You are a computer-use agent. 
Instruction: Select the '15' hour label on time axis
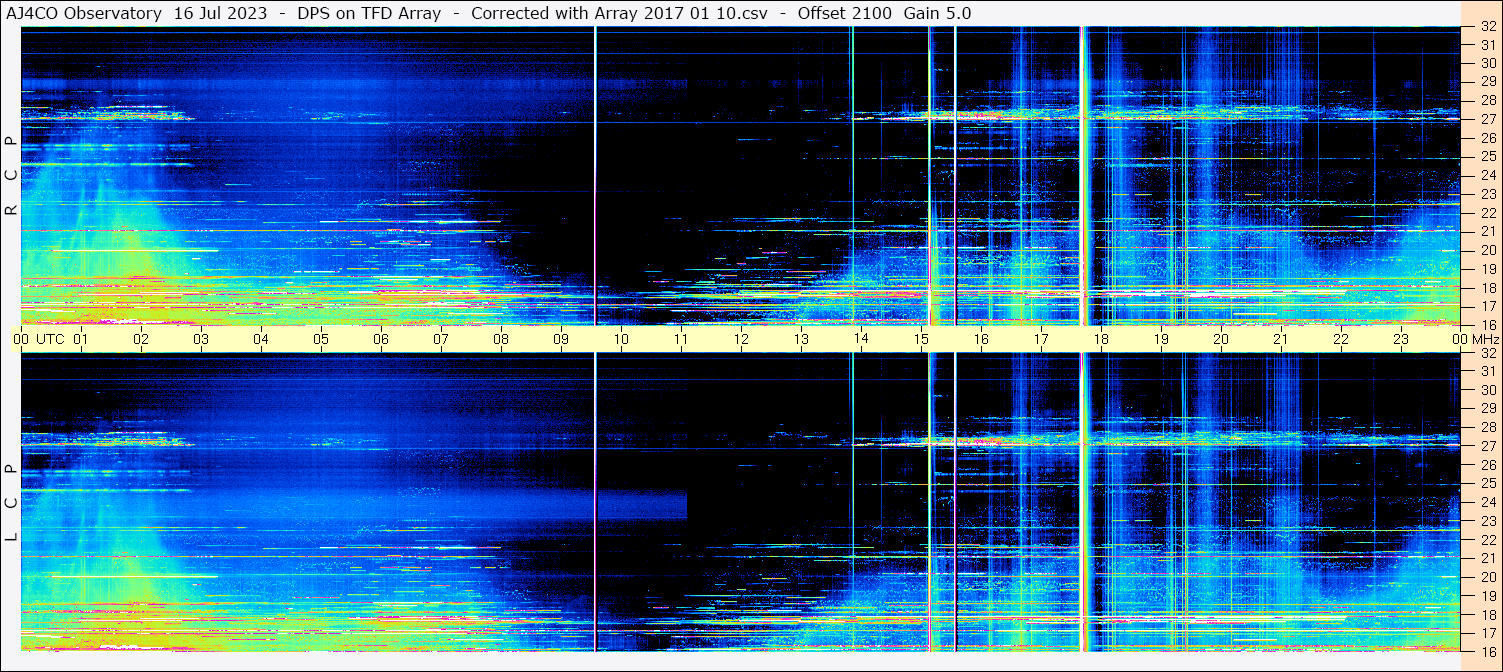(x=921, y=339)
